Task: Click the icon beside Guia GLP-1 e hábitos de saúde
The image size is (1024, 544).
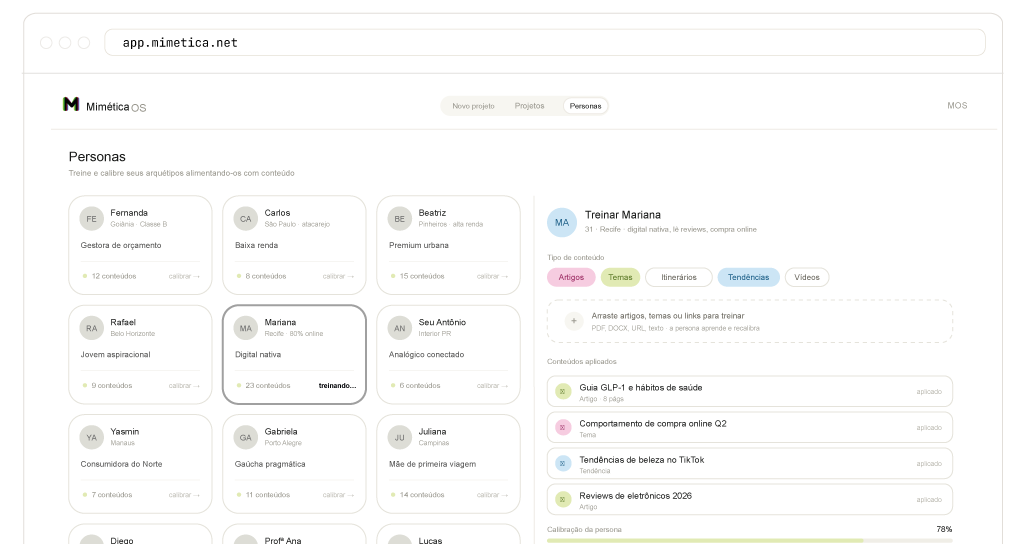Action: pos(562,391)
